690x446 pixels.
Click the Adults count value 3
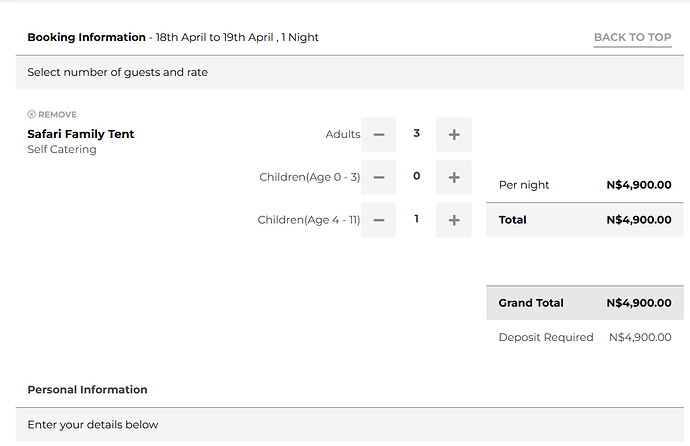point(416,133)
